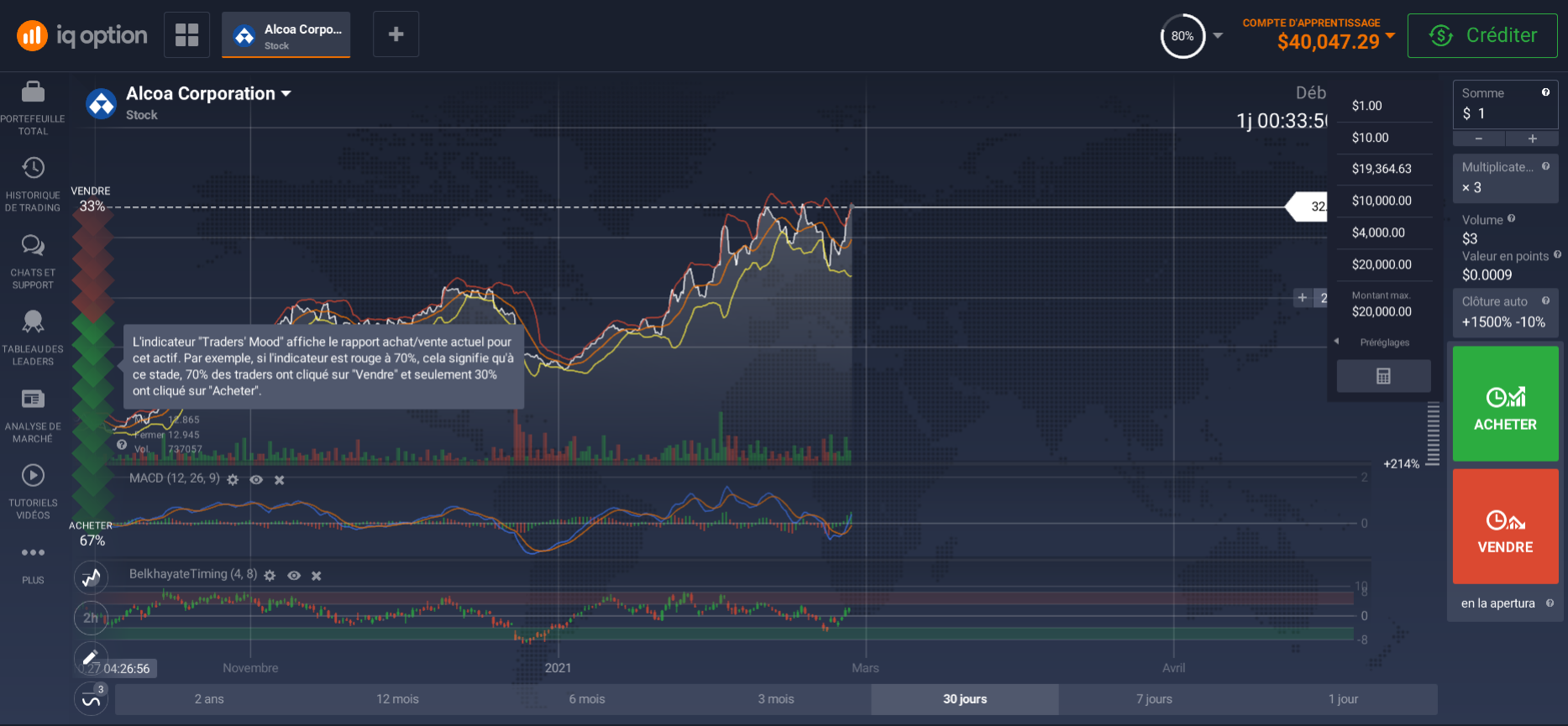The image size is (1568, 726).
Task: Click the chart scale slider beside +214%
Action: [1434, 433]
